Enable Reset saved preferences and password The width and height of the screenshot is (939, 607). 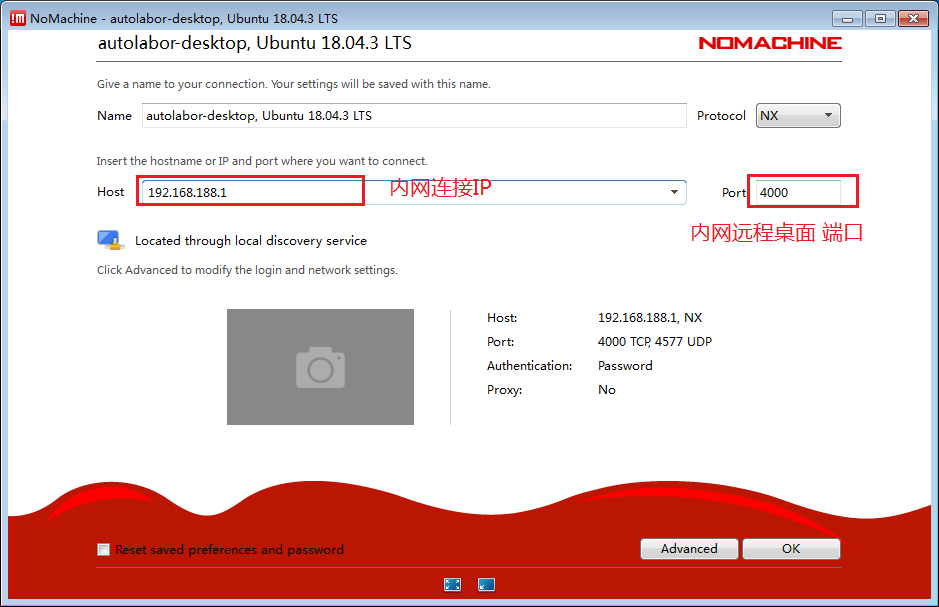103,549
